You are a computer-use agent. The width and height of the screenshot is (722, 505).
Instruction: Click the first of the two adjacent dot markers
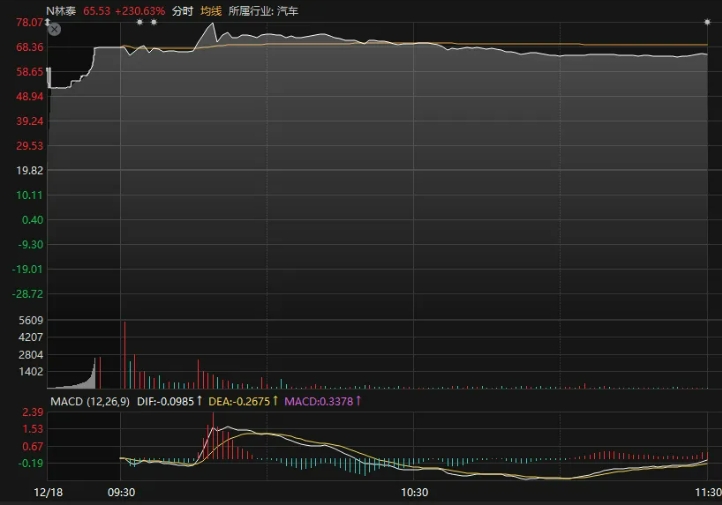tap(140, 22)
